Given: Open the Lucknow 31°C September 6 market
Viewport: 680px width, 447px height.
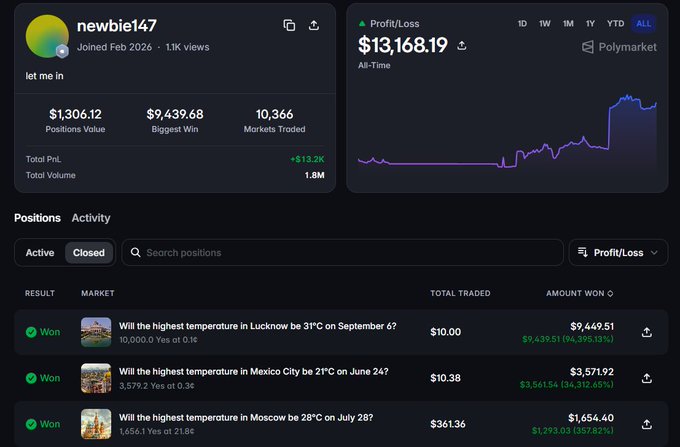Looking at the screenshot, I should 258,326.
